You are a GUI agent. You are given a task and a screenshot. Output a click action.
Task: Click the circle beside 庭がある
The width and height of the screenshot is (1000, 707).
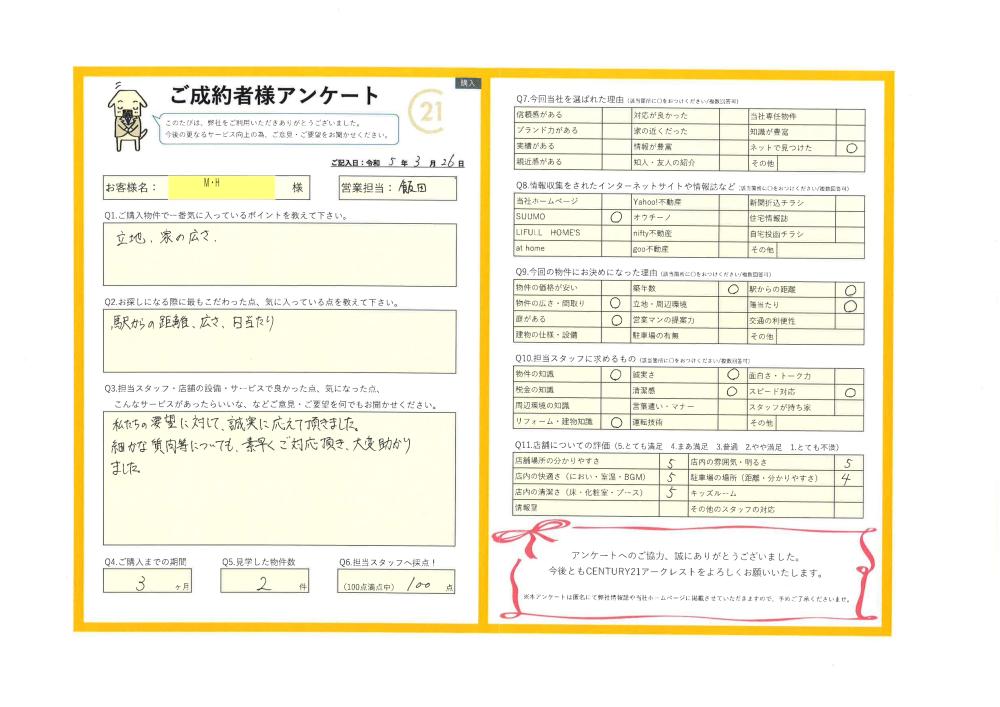coord(616,320)
